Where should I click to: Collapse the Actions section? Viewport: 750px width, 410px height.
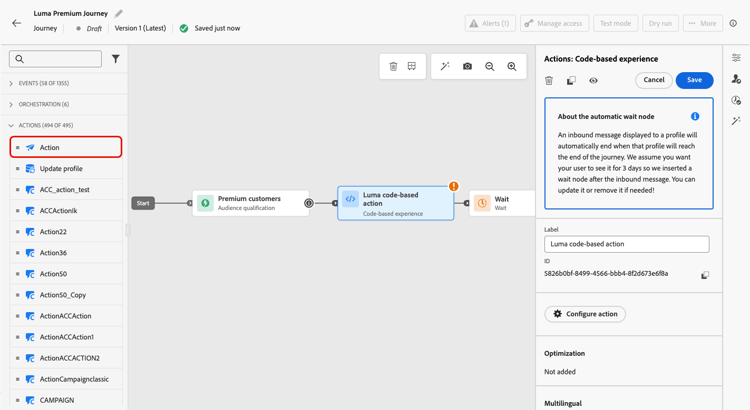pyautogui.click(x=64, y=125)
